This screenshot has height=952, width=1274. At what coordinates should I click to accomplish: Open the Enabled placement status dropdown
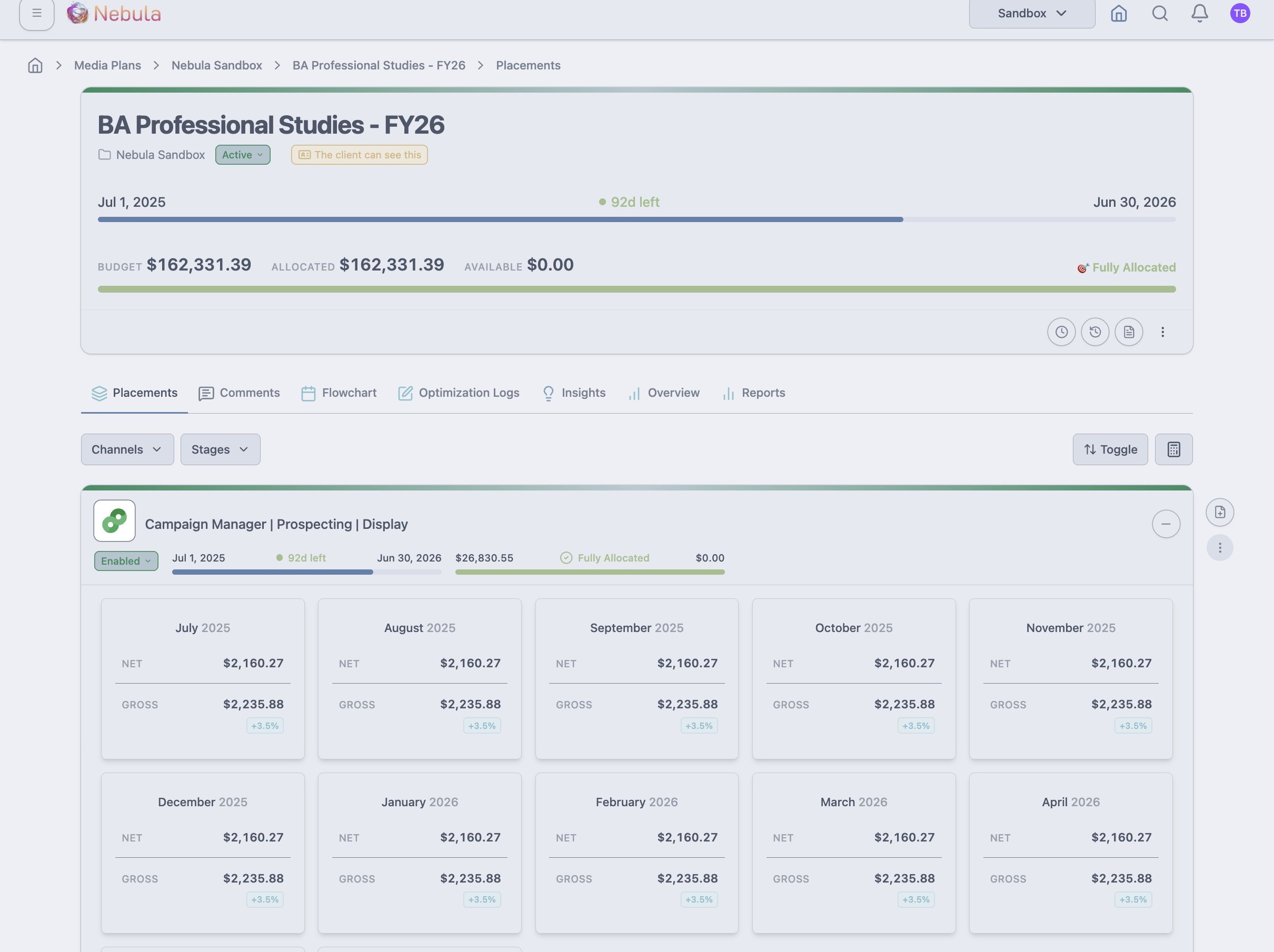click(x=126, y=561)
